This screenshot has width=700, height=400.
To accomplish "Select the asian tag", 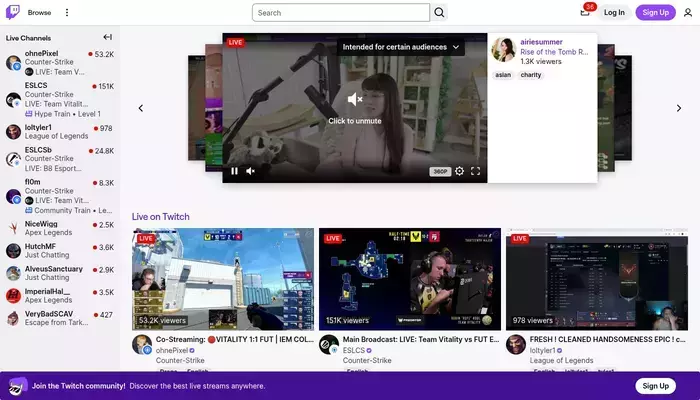I will (503, 75).
